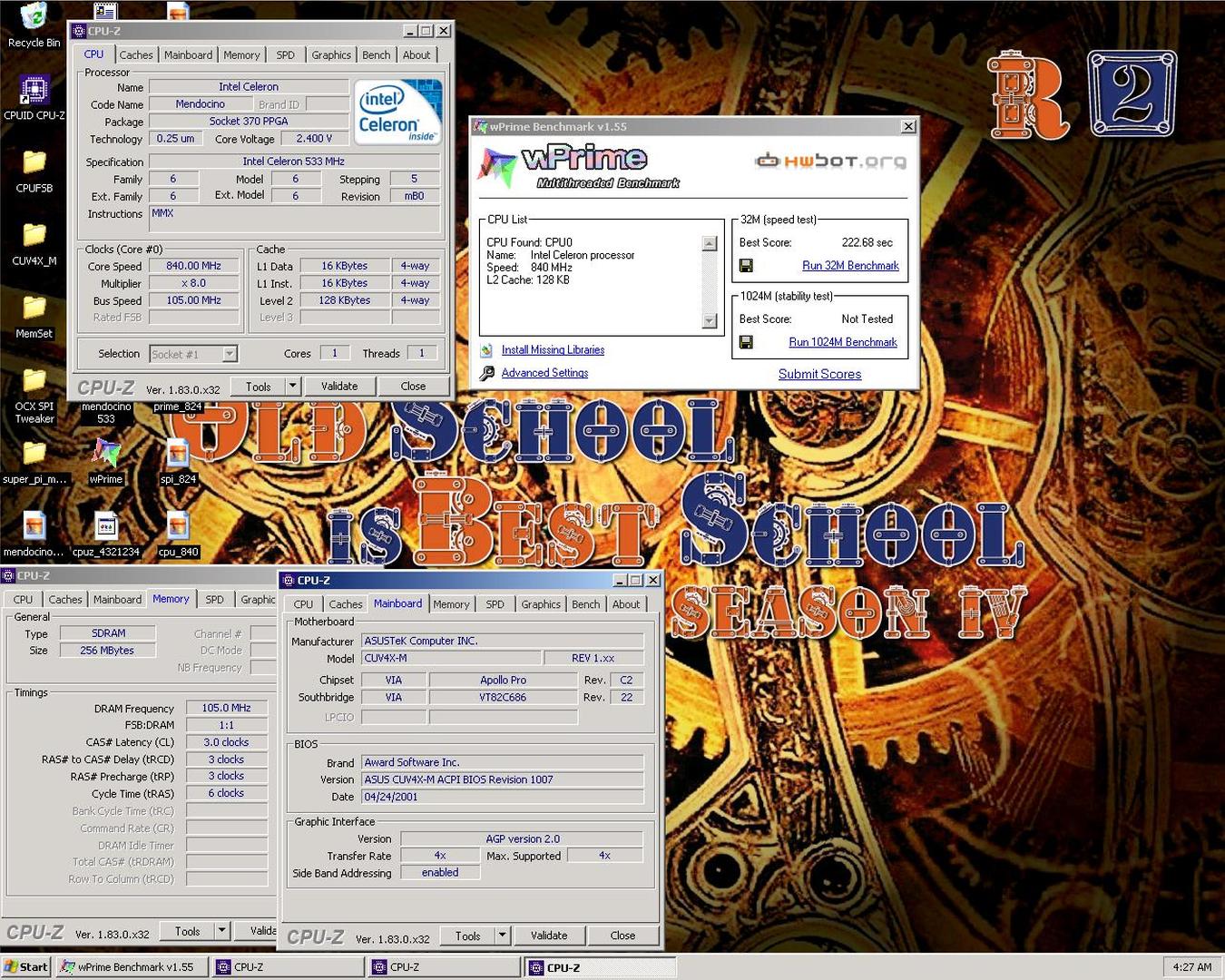Viewport: 1225px width, 980px height.
Task: Switch to Memory tab in Mainboard CPU-Z window
Action: coord(451,604)
